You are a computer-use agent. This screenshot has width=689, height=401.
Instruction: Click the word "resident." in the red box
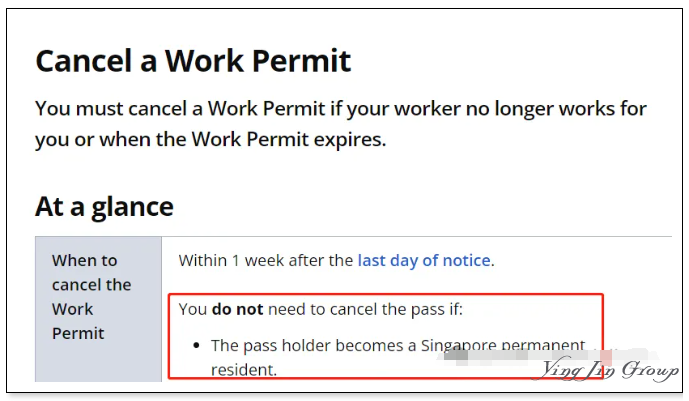coord(244,370)
